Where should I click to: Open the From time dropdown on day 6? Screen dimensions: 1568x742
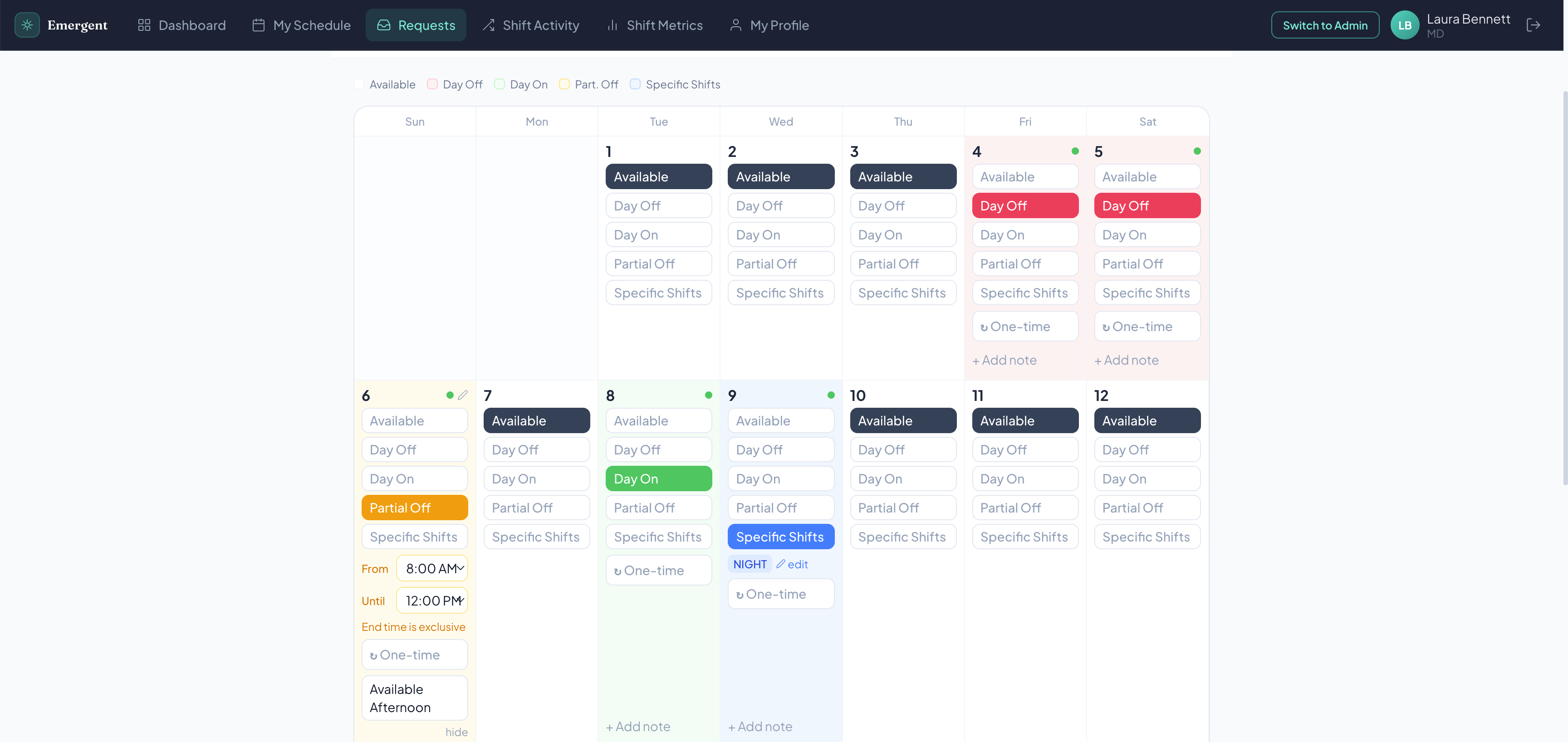(432, 569)
